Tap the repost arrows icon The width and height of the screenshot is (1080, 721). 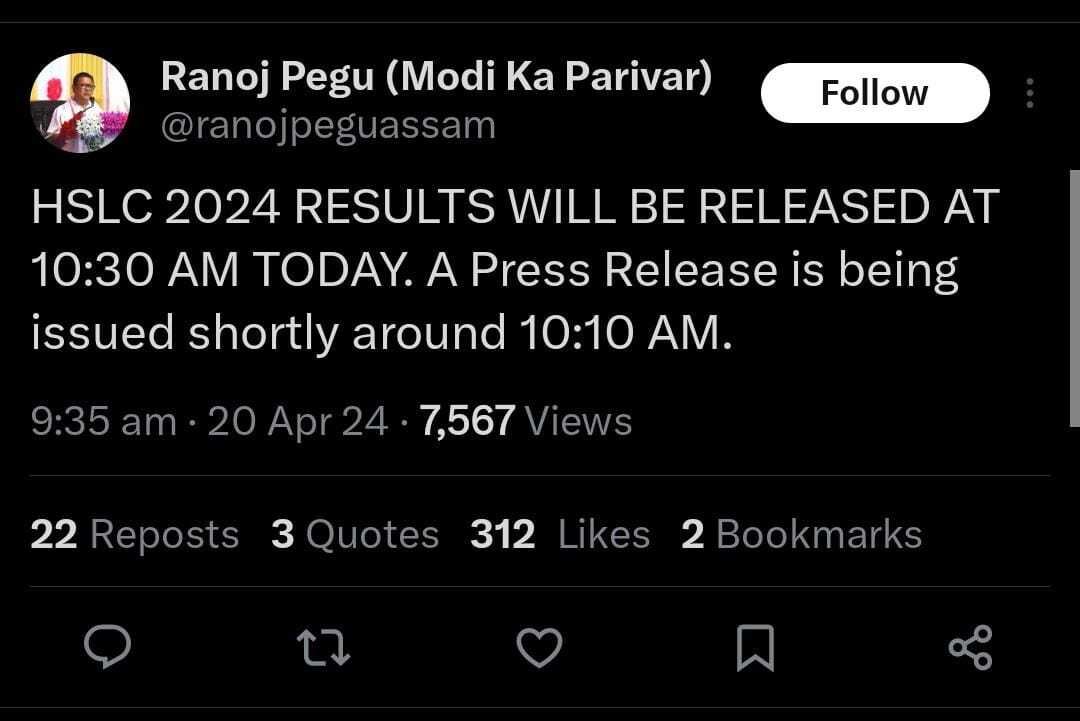323,647
